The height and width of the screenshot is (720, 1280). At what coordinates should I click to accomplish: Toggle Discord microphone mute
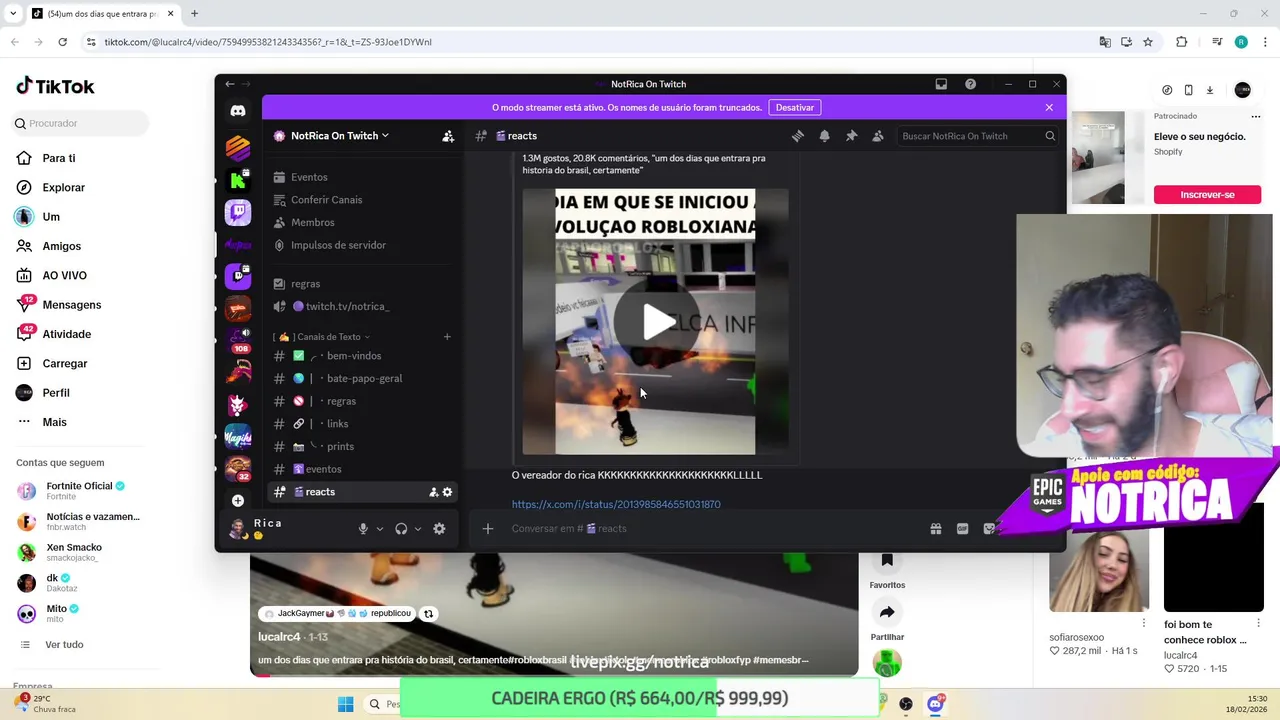pyautogui.click(x=363, y=529)
